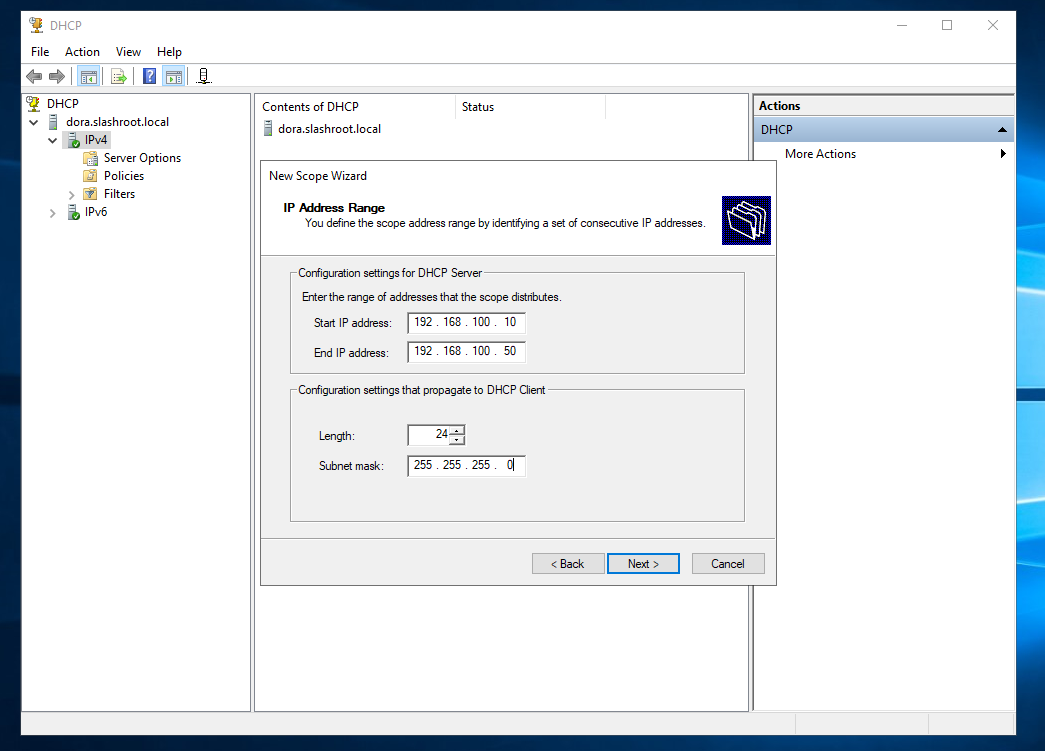1045x751 pixels.
Task: Collapse the dora.slashroot.local tree node
Action: pyautogui.click(x=35, y=122)
